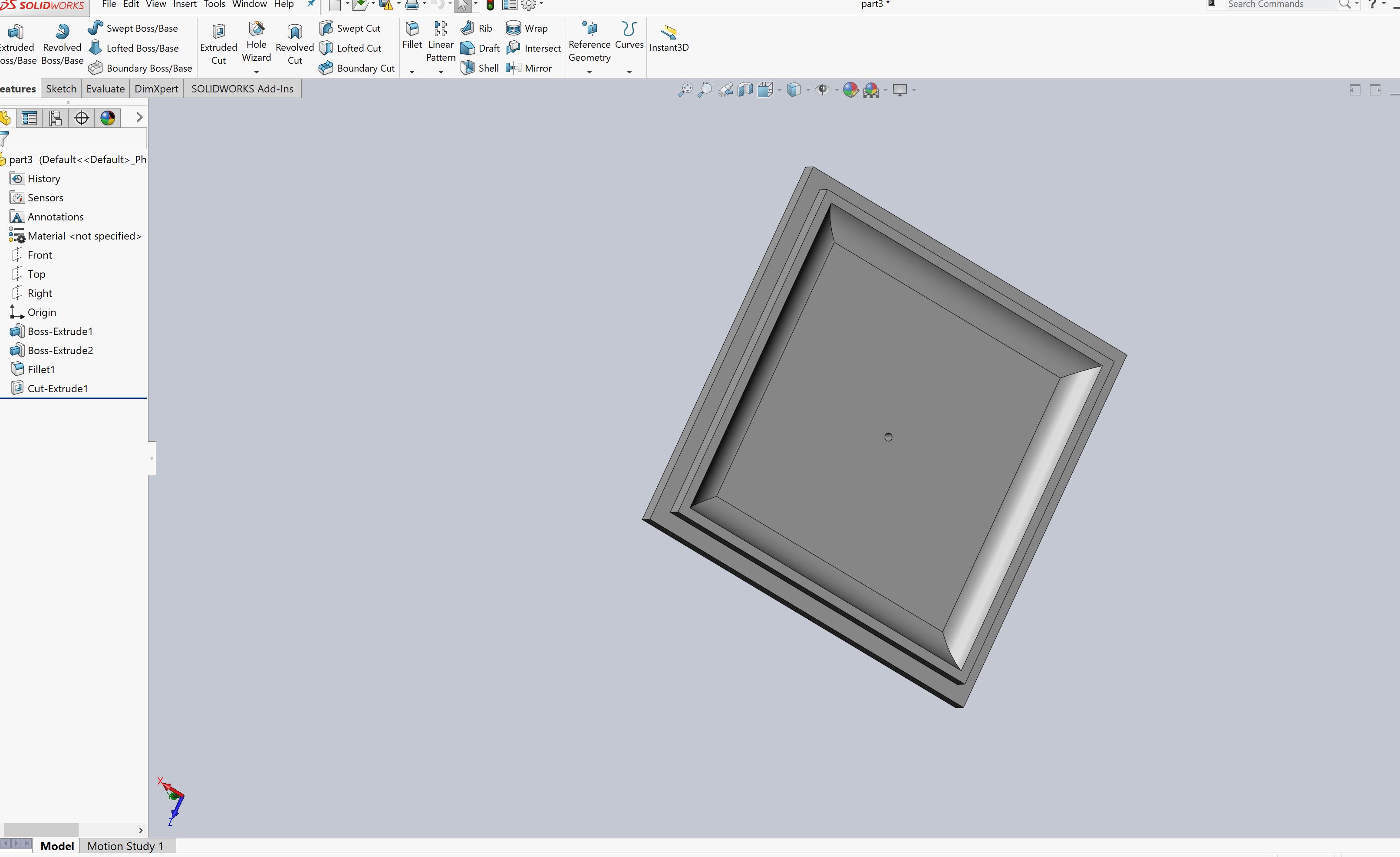The height and width of the screenshot is (857, 1400).
Task: Switch to SOLIDWORKS Add-Ins tab
Action: pos(242,89)
